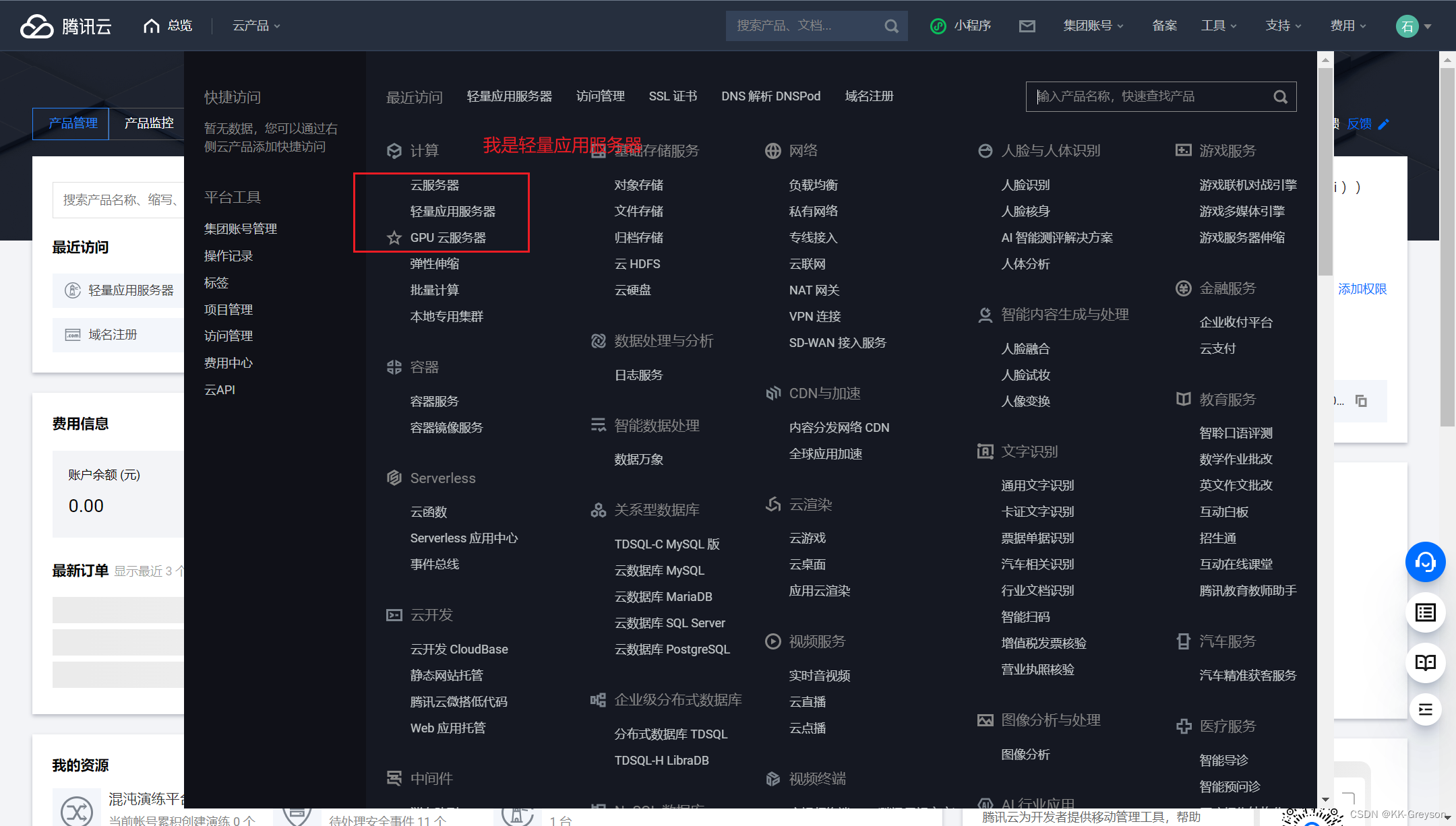This screenshot has height=826, width=1456.
Task: Open 轻量应用服务器 under 计算
Action: click(x=453, y=211)
